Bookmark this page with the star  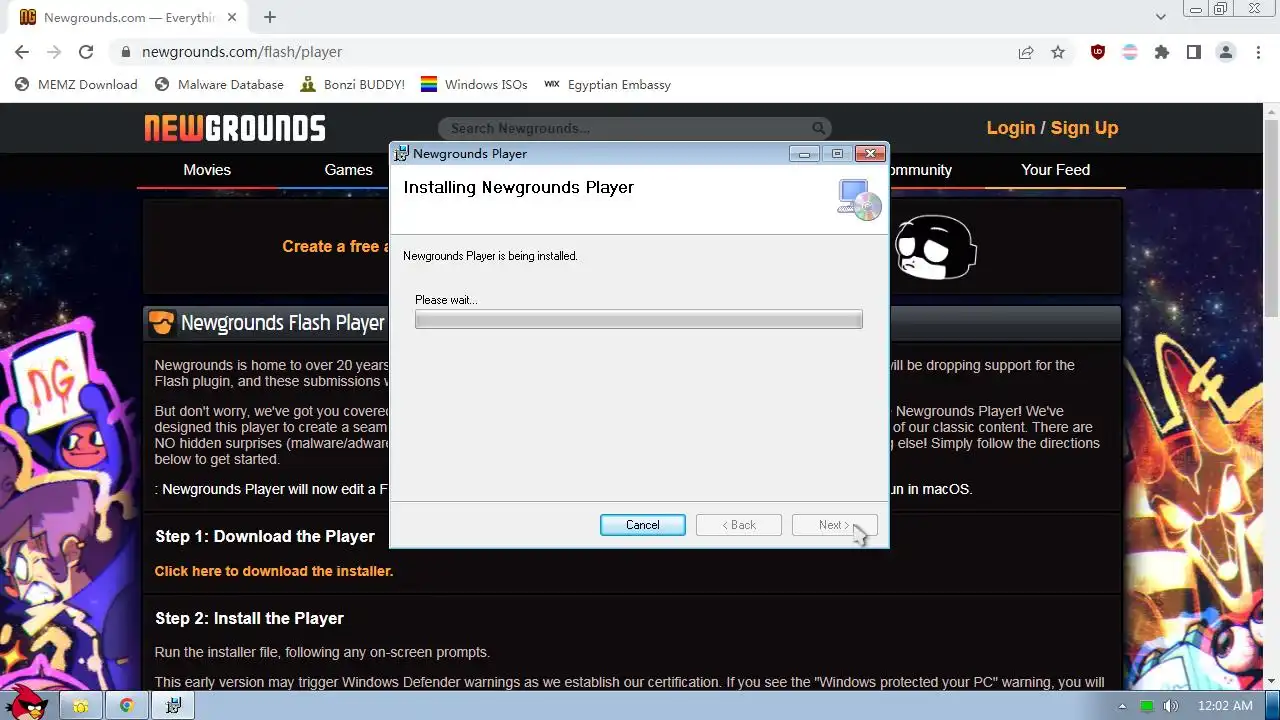[x=1058, y=52]
